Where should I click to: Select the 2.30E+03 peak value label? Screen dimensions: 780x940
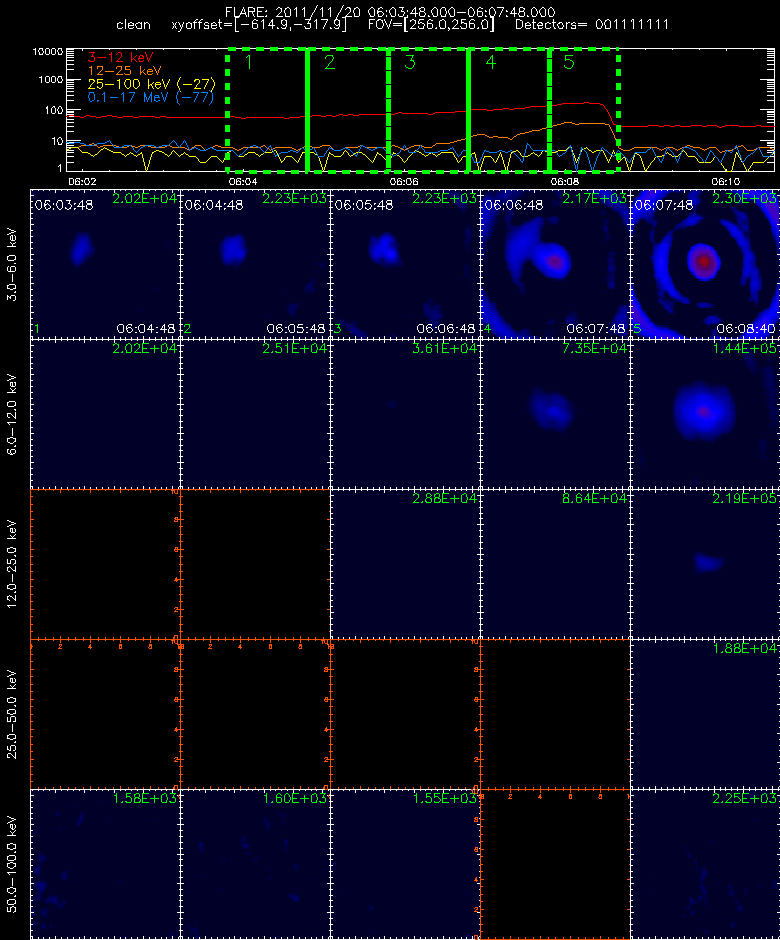tap(745, 198)
